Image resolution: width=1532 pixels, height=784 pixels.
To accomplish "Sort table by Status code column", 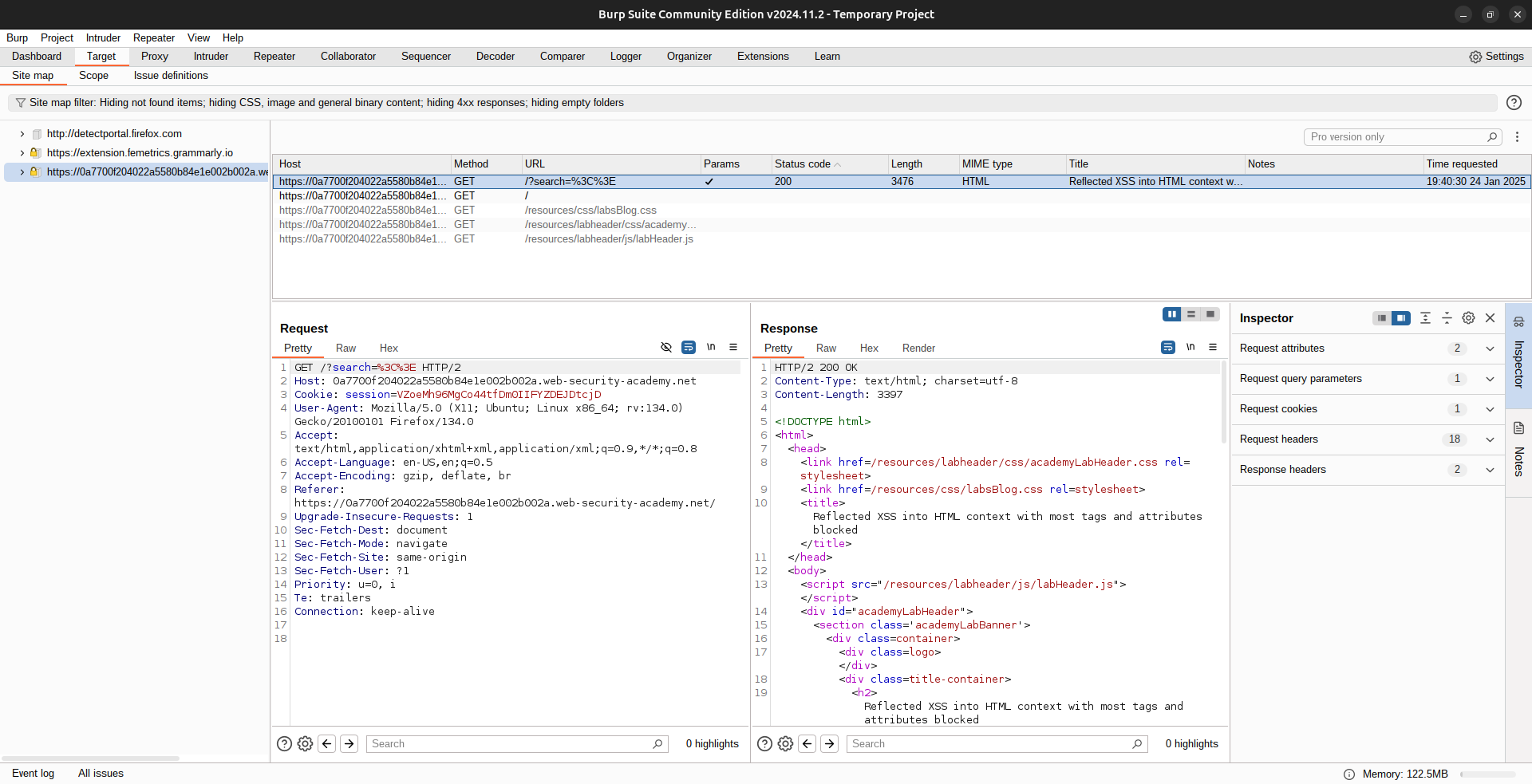I will [x=829, y=163].
